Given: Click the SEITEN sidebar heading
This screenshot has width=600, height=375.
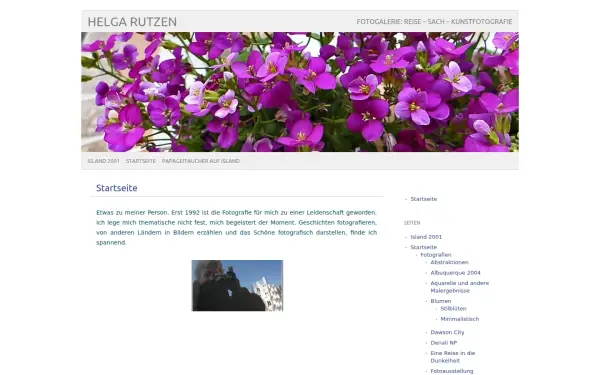Looking at the screenshot, I should 412,223.
